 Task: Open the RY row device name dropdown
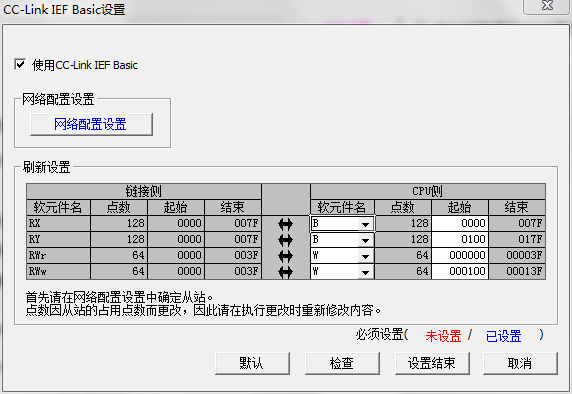[x=365, y=240]
